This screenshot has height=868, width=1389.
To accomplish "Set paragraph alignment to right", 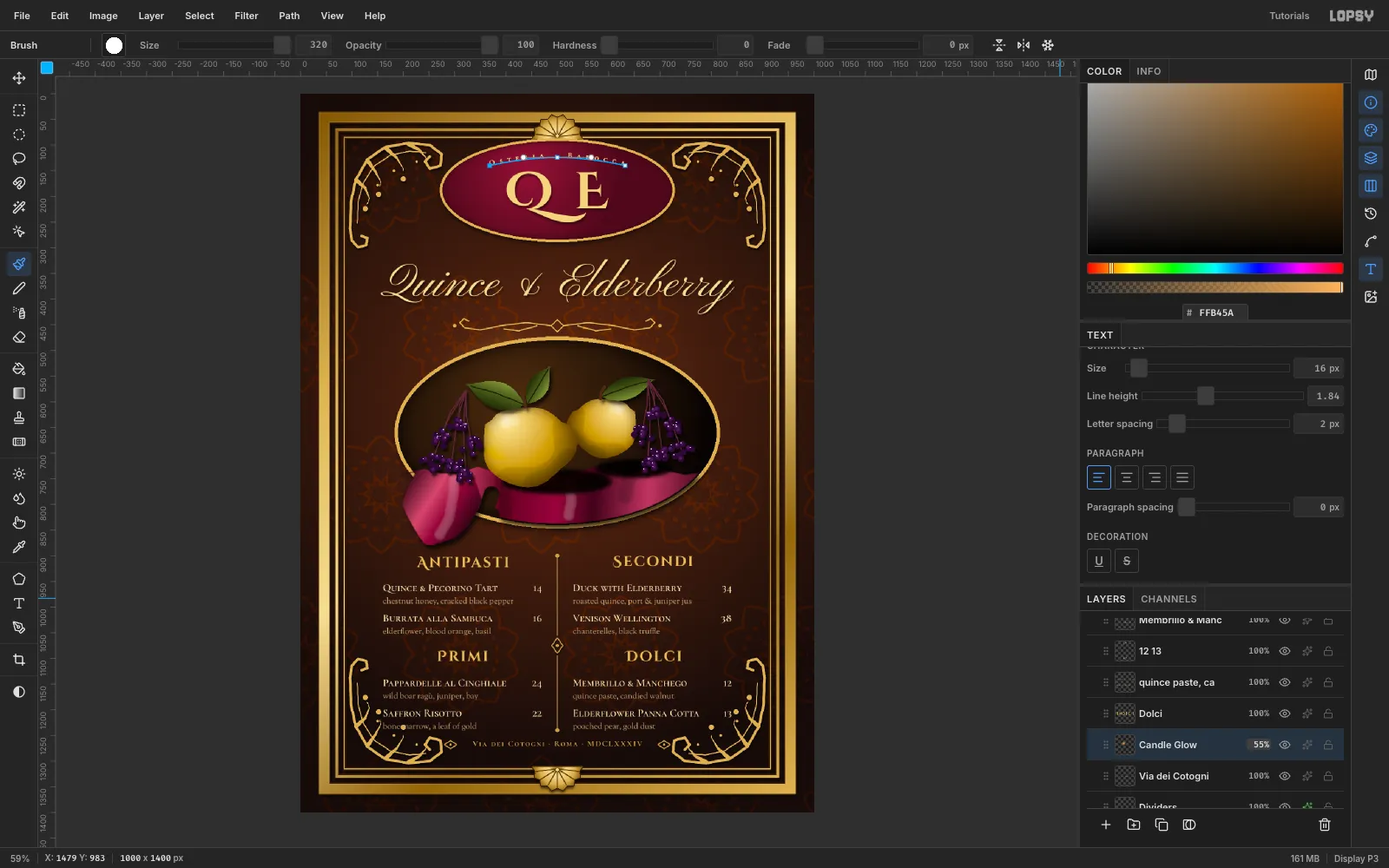I will [1155, 477].
